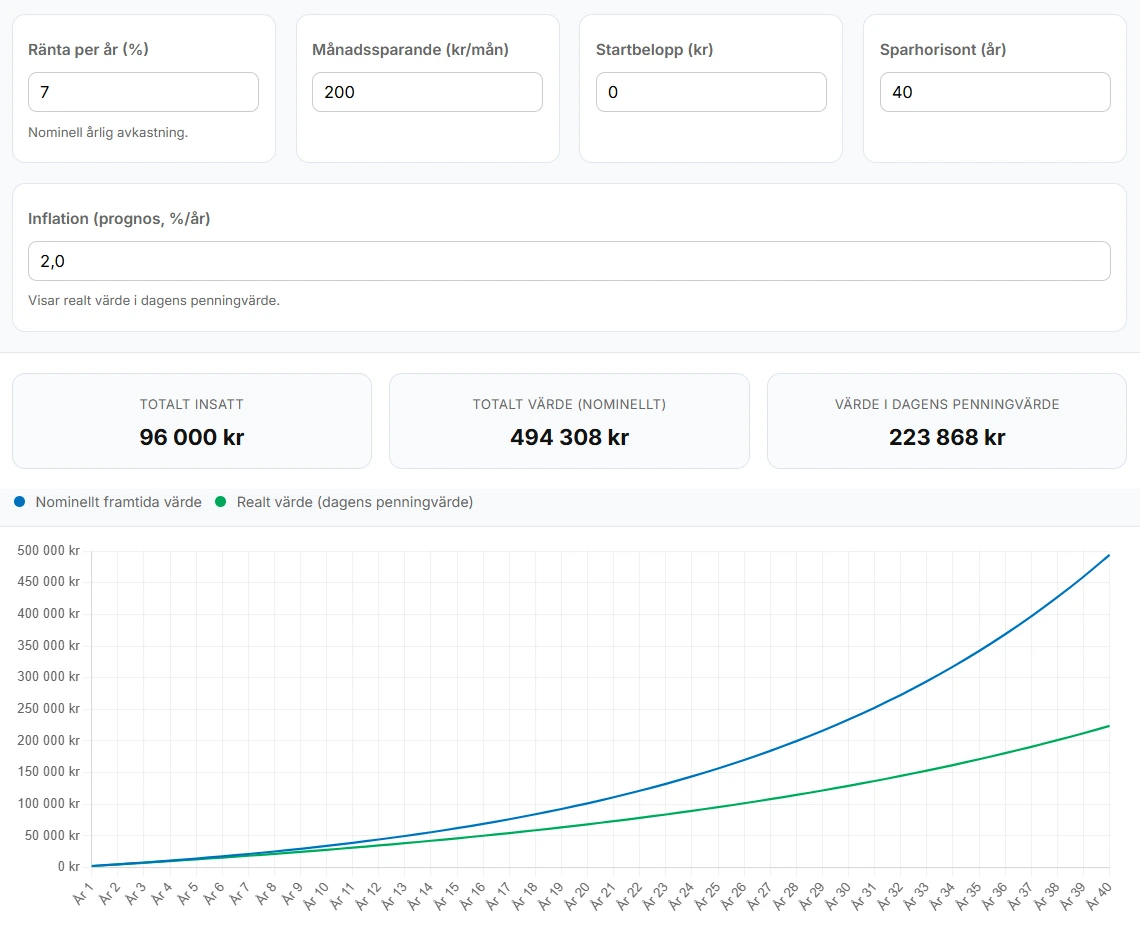Click the Nominell årlig avkastning helper text
Screen dimensions: 1140x928
point(108,132)
